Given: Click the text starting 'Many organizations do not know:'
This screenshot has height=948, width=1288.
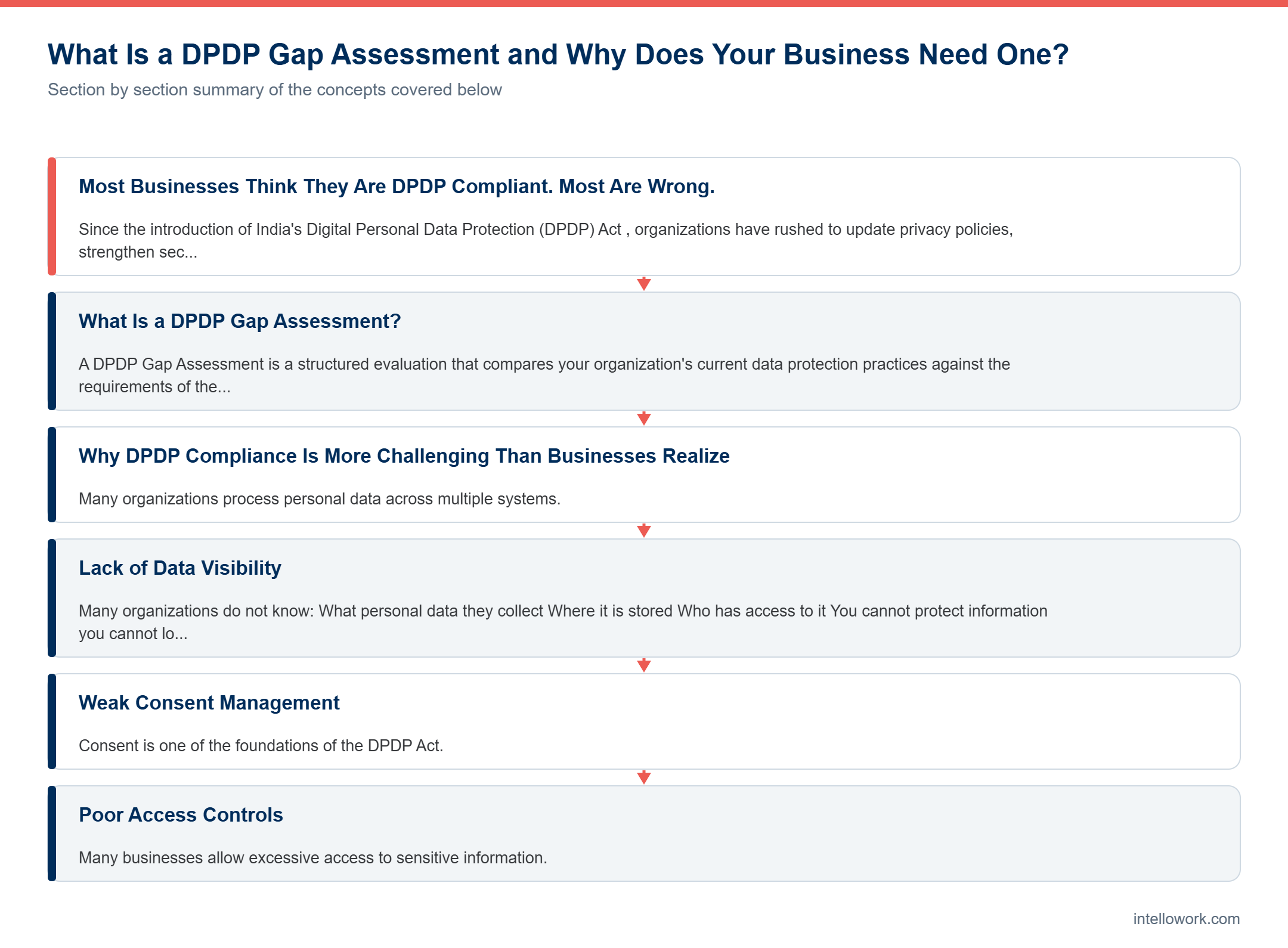Looking at the screenshot, I should pyautogui.click(x=563, y=622).
